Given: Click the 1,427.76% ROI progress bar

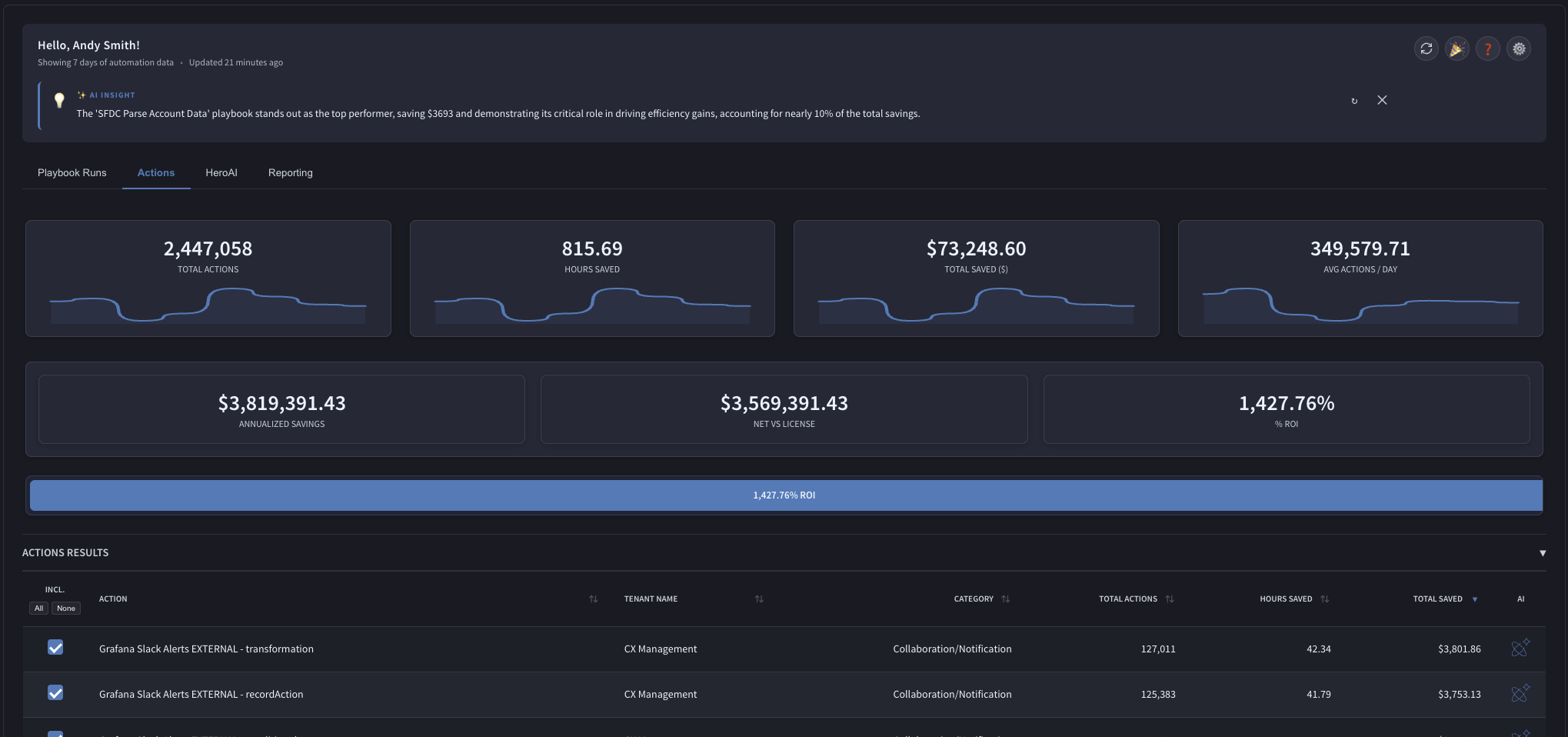Looking at the screenshot, I should (x=785, y=495).
